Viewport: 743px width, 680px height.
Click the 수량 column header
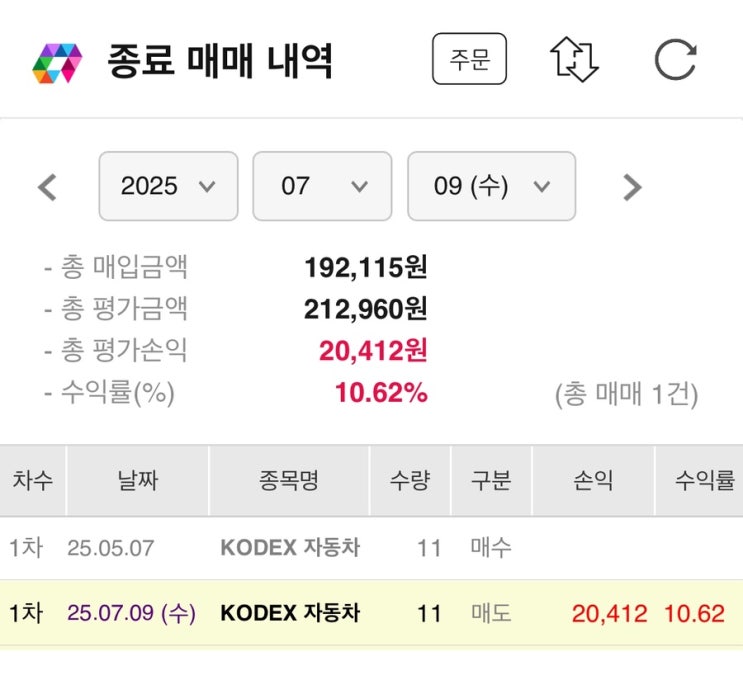point(410,481)
